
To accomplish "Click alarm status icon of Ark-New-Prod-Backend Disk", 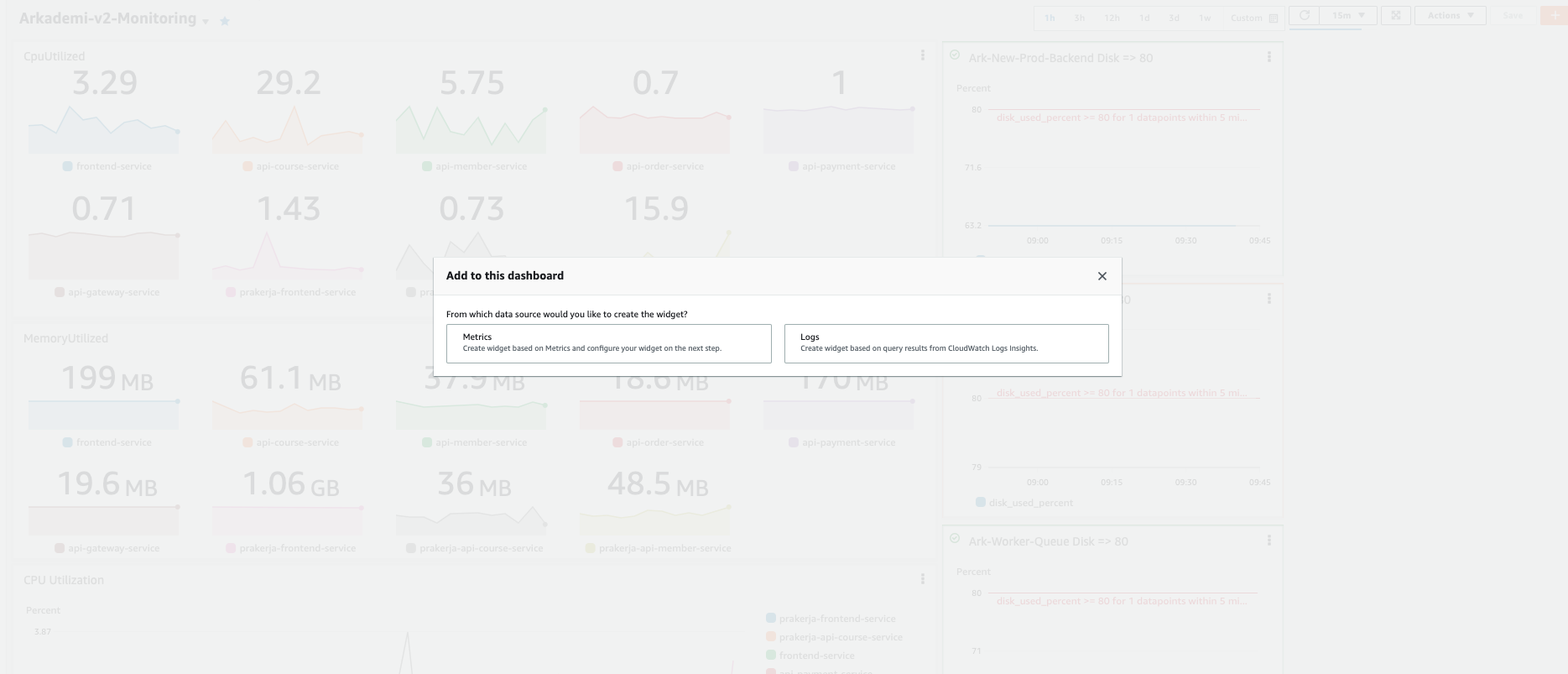I will [x=955, y=55].
